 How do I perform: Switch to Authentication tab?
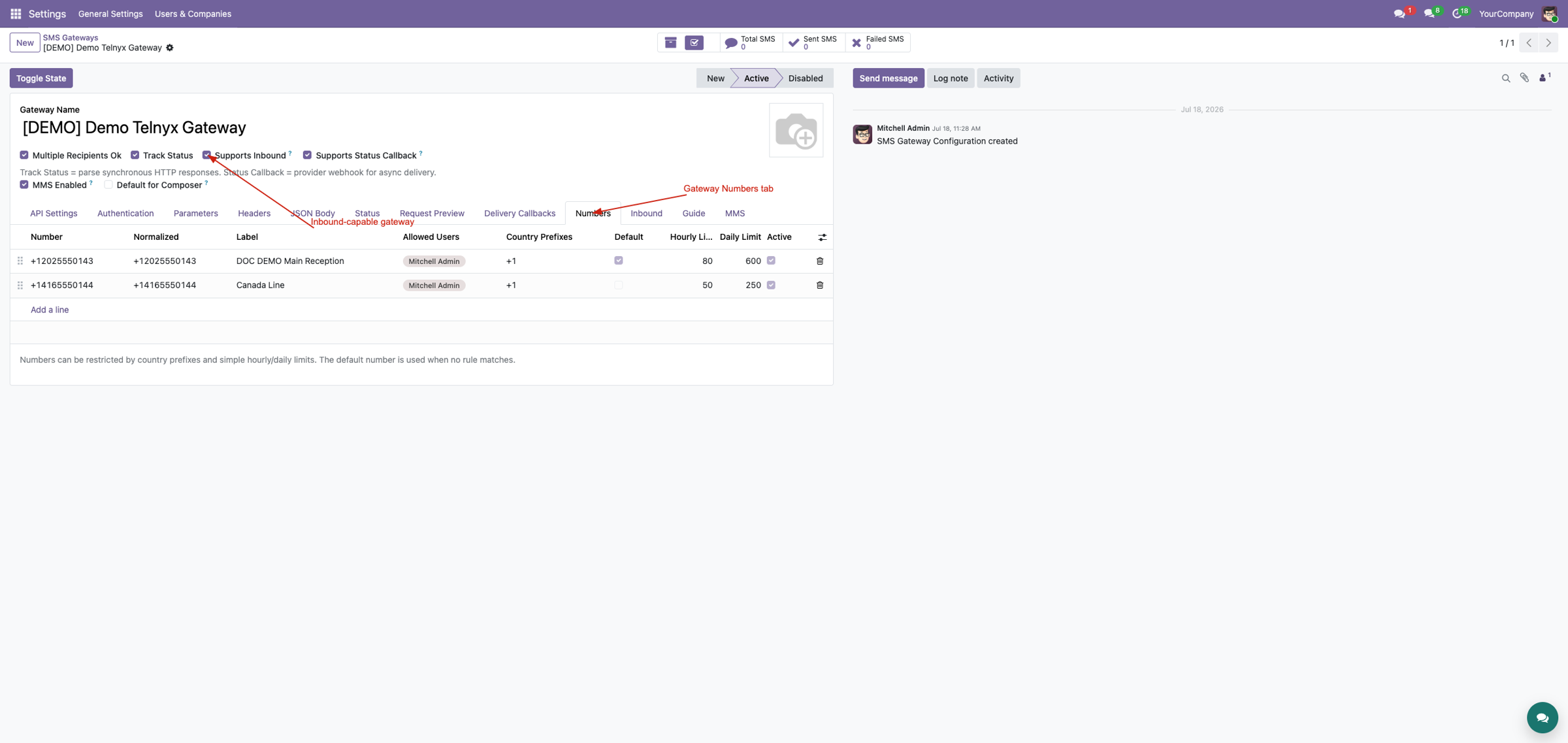point(125,213)
